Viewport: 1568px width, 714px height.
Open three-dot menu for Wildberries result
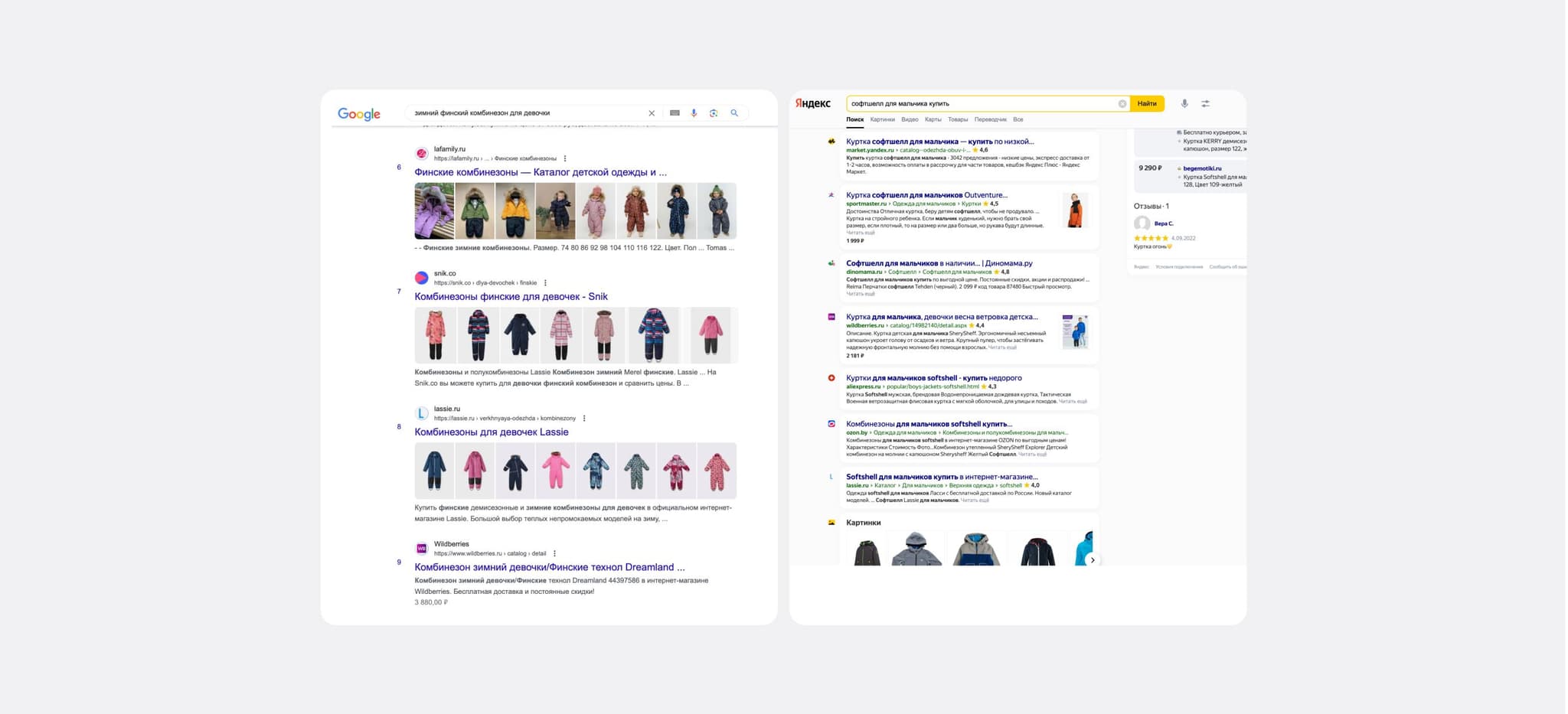[x=554, y=554]
